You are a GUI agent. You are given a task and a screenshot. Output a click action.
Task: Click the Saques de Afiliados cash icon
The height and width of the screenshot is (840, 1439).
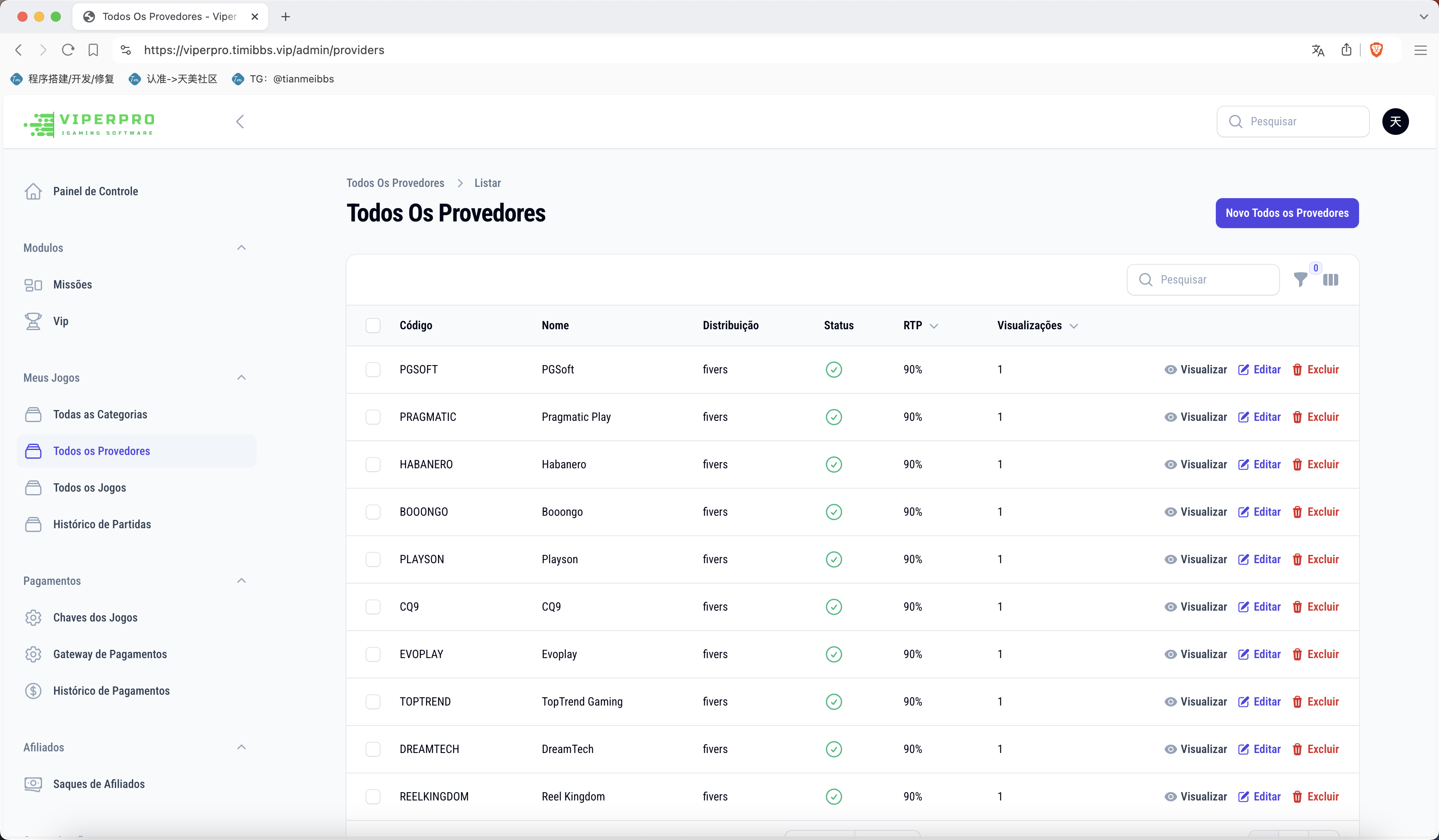click(x=33, y=785)
